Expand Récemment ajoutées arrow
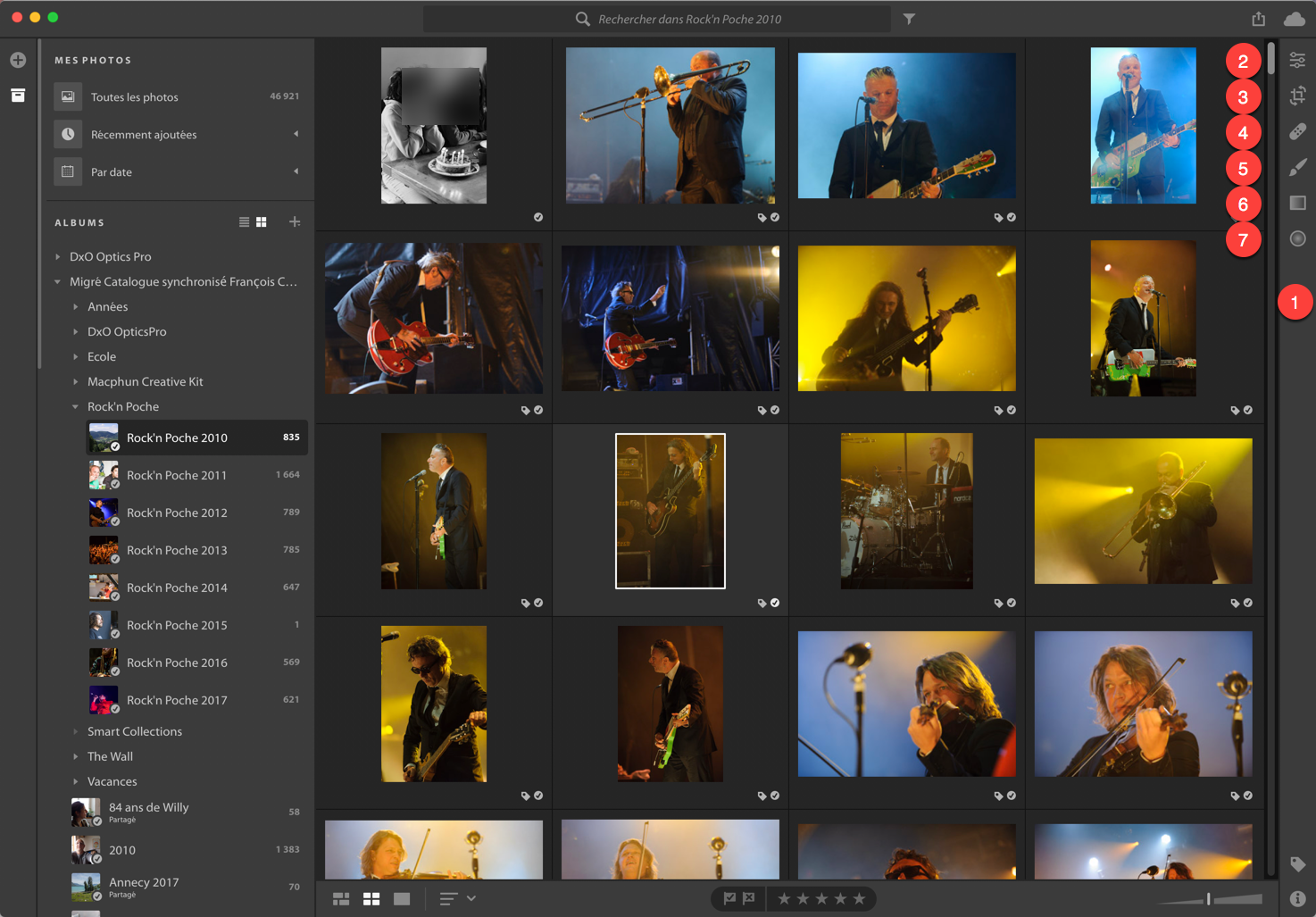1316x917 pixels. 296,134
